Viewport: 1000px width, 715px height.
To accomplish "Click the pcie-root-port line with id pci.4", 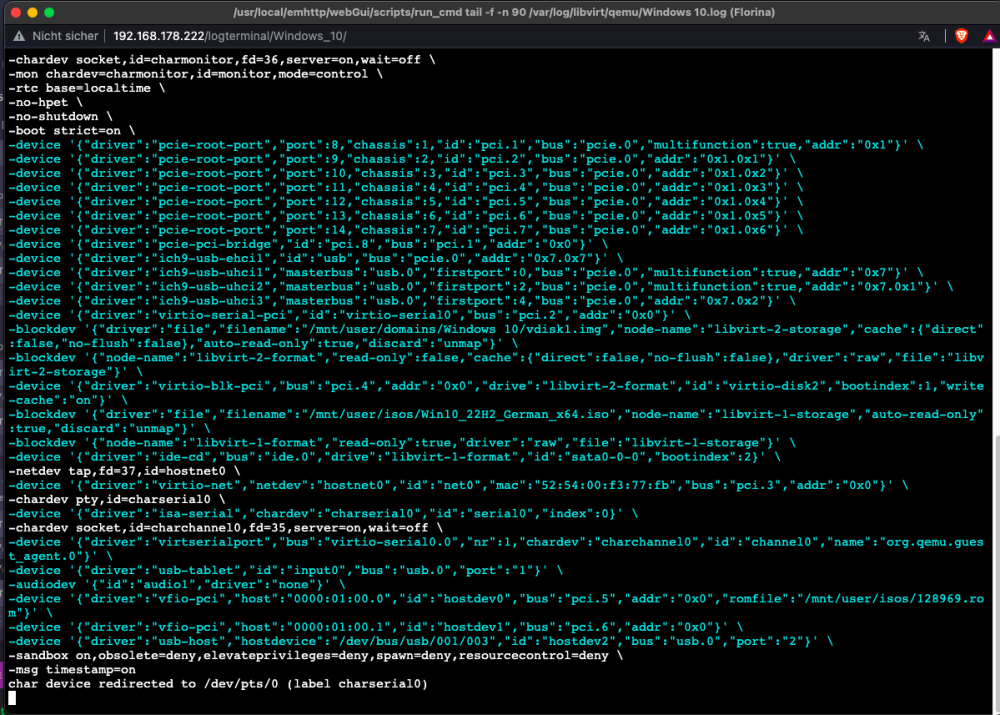I will point(406,188).
